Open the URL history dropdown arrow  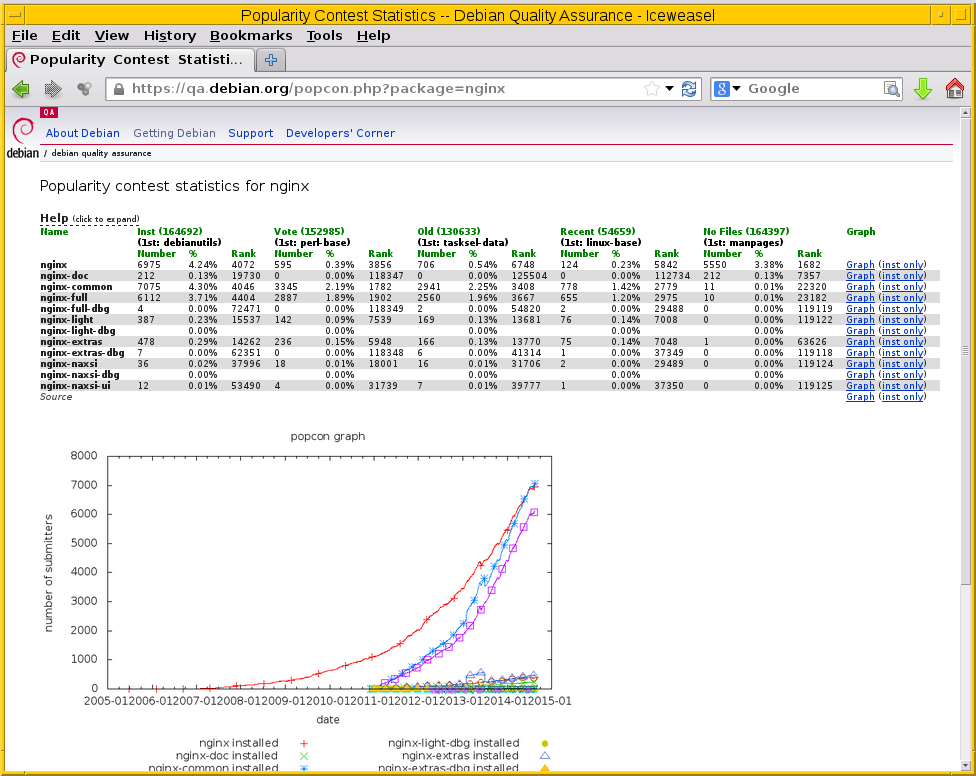click(670, 89)
